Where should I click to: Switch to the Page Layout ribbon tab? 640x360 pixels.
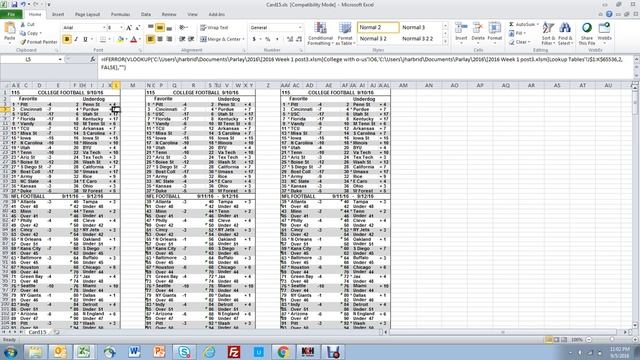87,14
